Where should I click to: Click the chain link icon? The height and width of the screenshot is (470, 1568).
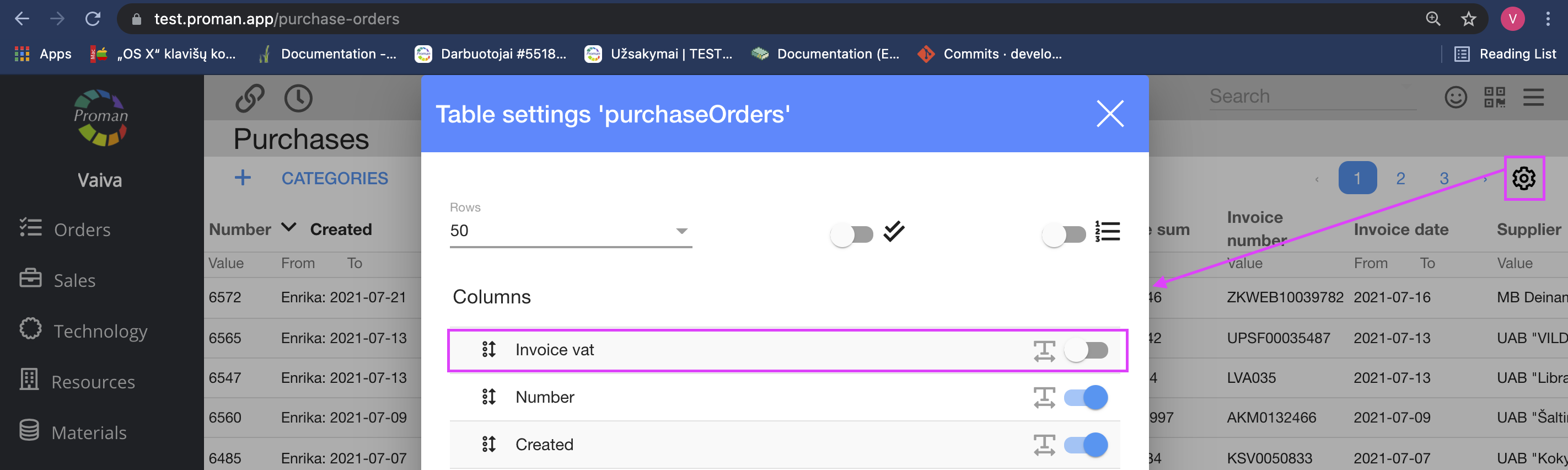click(250, 98)
